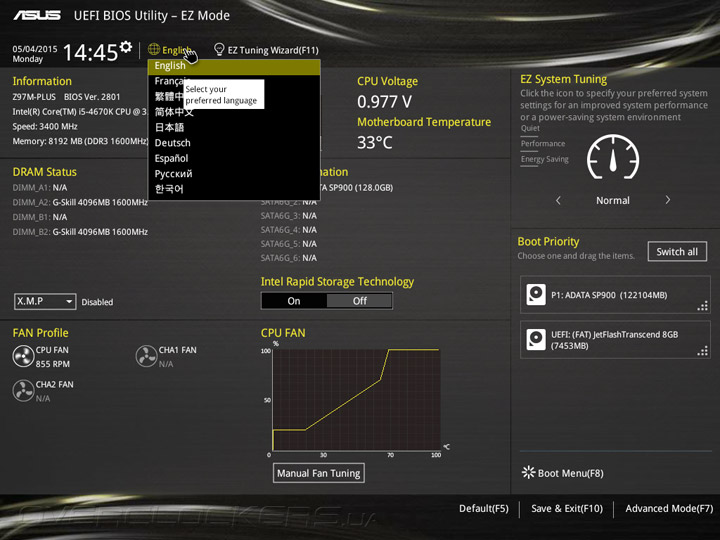Open the X.M.P dropdown

tap(45, 301)
